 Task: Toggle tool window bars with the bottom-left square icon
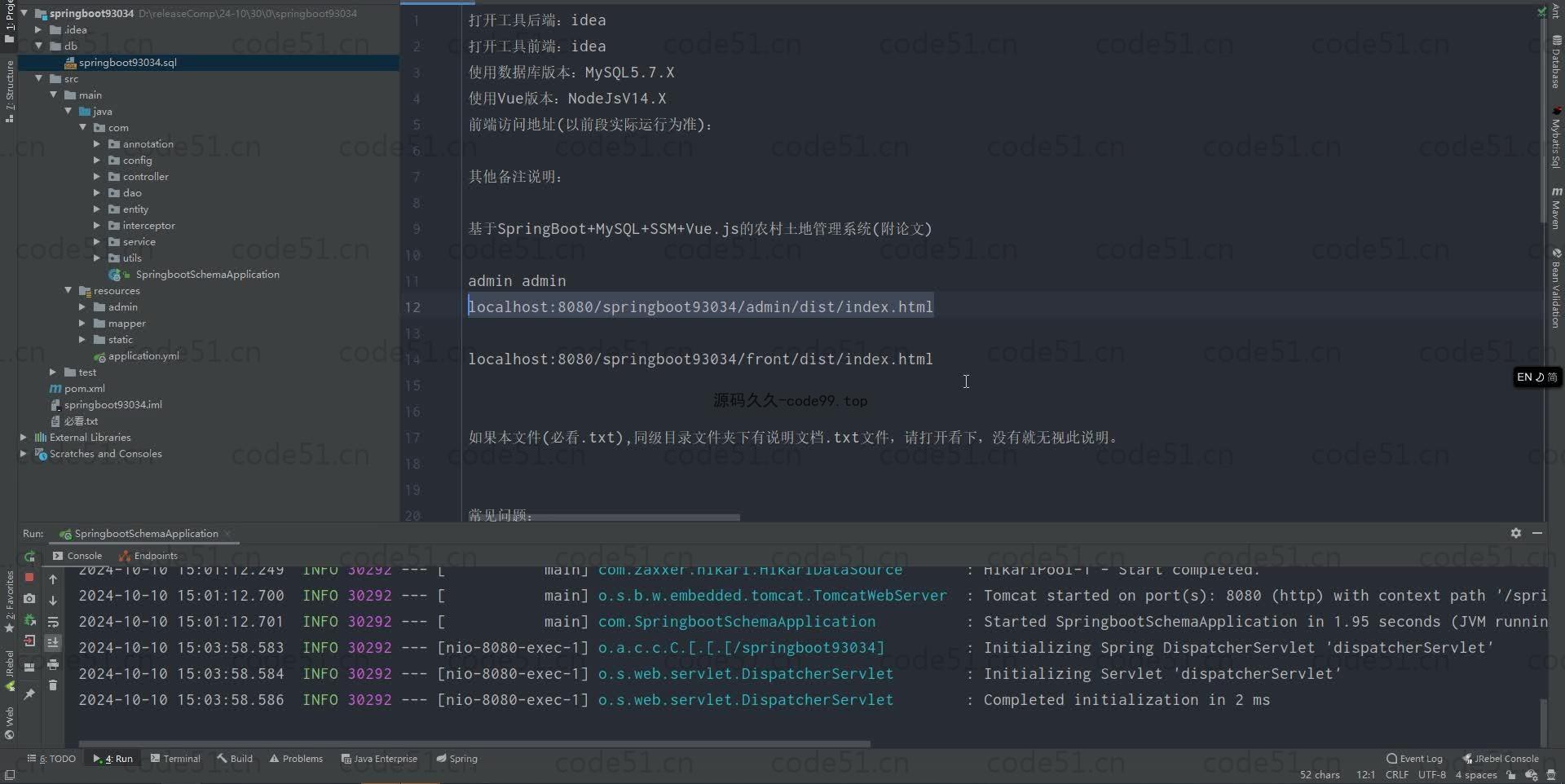pos(10,775)
